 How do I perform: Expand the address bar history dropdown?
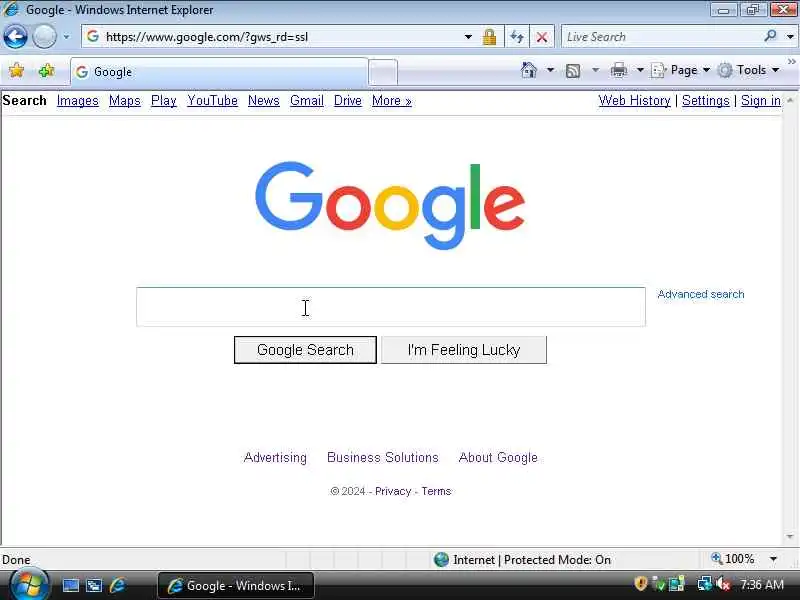click(468, 37)
